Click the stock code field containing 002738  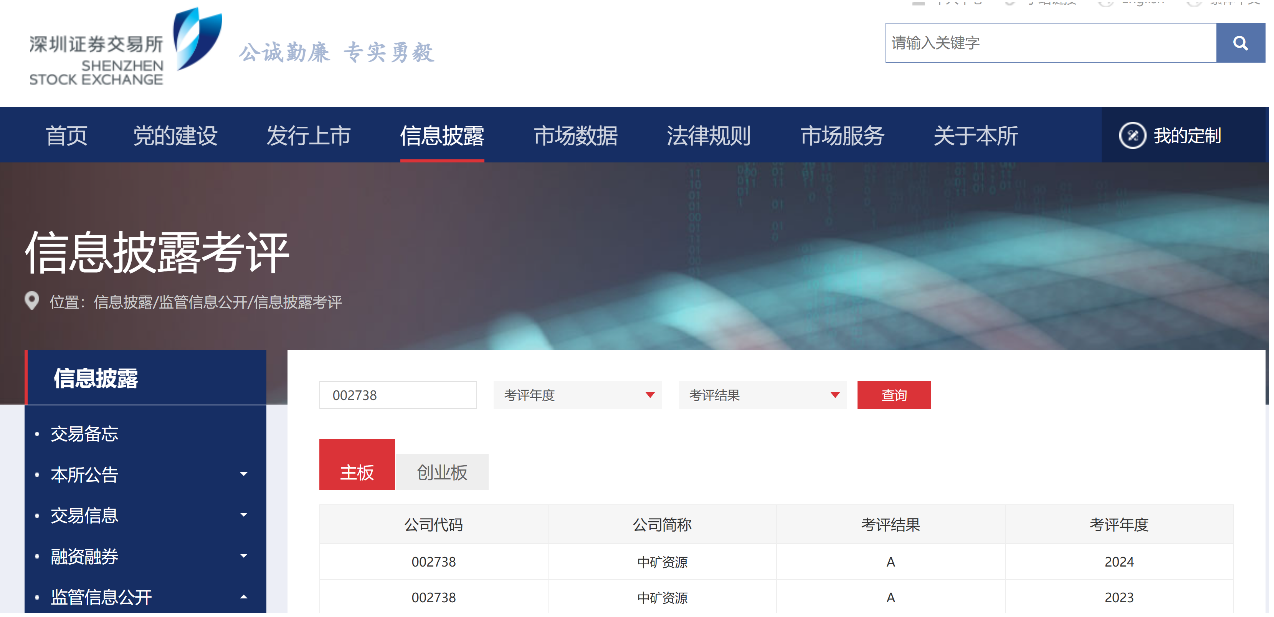pyautogui.click(x=397, y=394)
